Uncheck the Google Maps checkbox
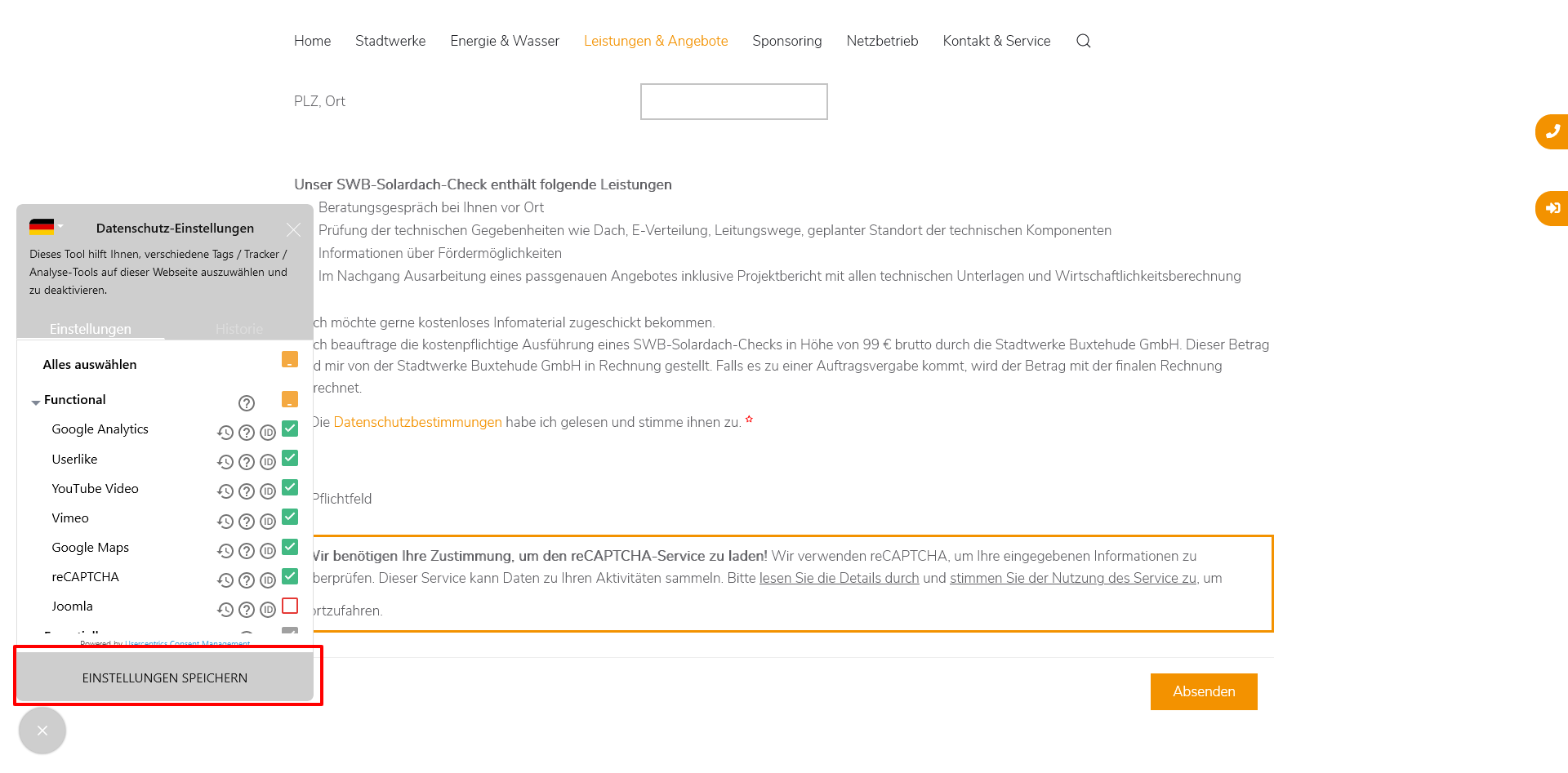Image resolution: width=1568 pixels, height=773 pixels. tap(290, 547)
